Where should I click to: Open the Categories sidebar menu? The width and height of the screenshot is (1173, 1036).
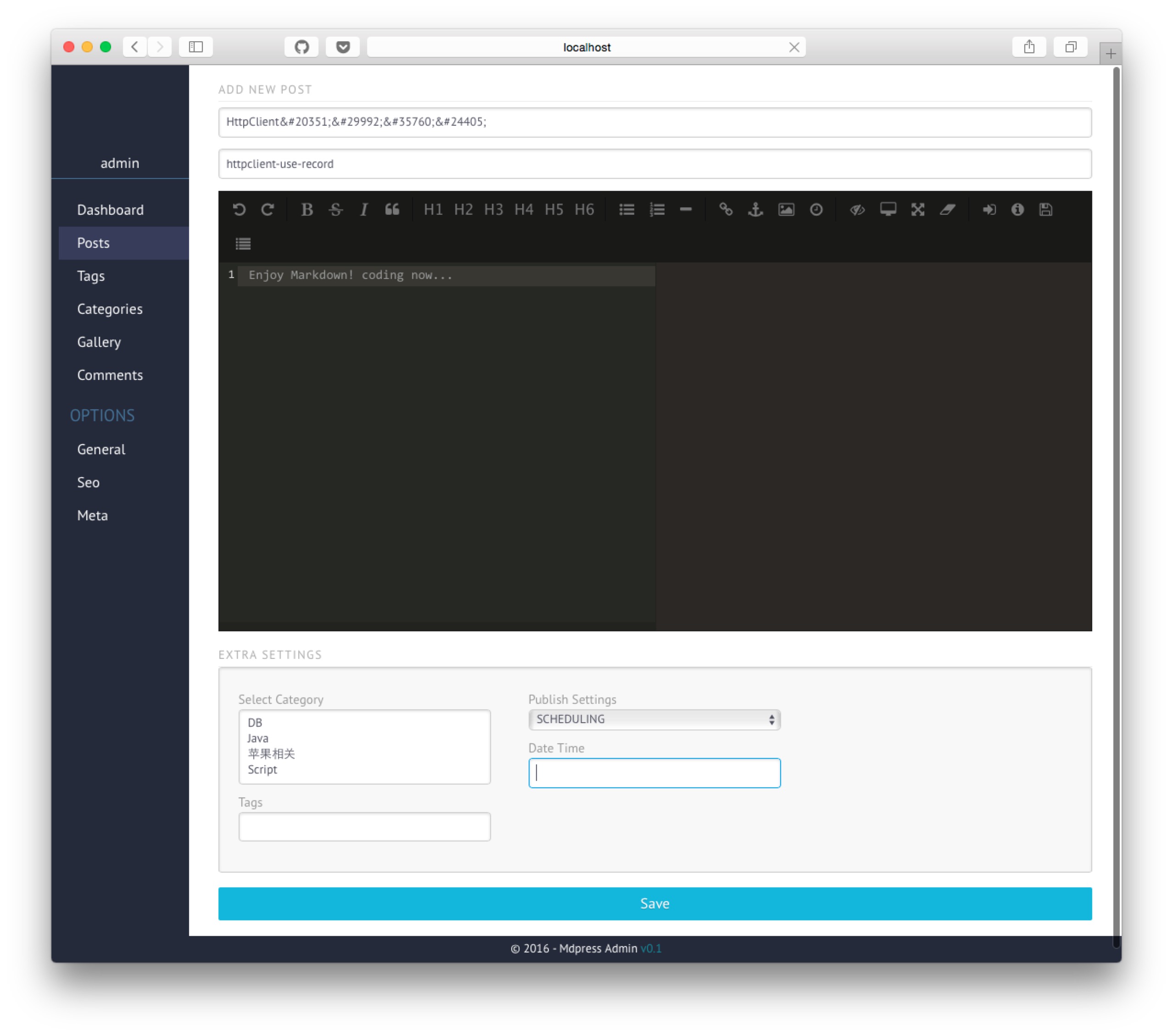pos(110,309)
